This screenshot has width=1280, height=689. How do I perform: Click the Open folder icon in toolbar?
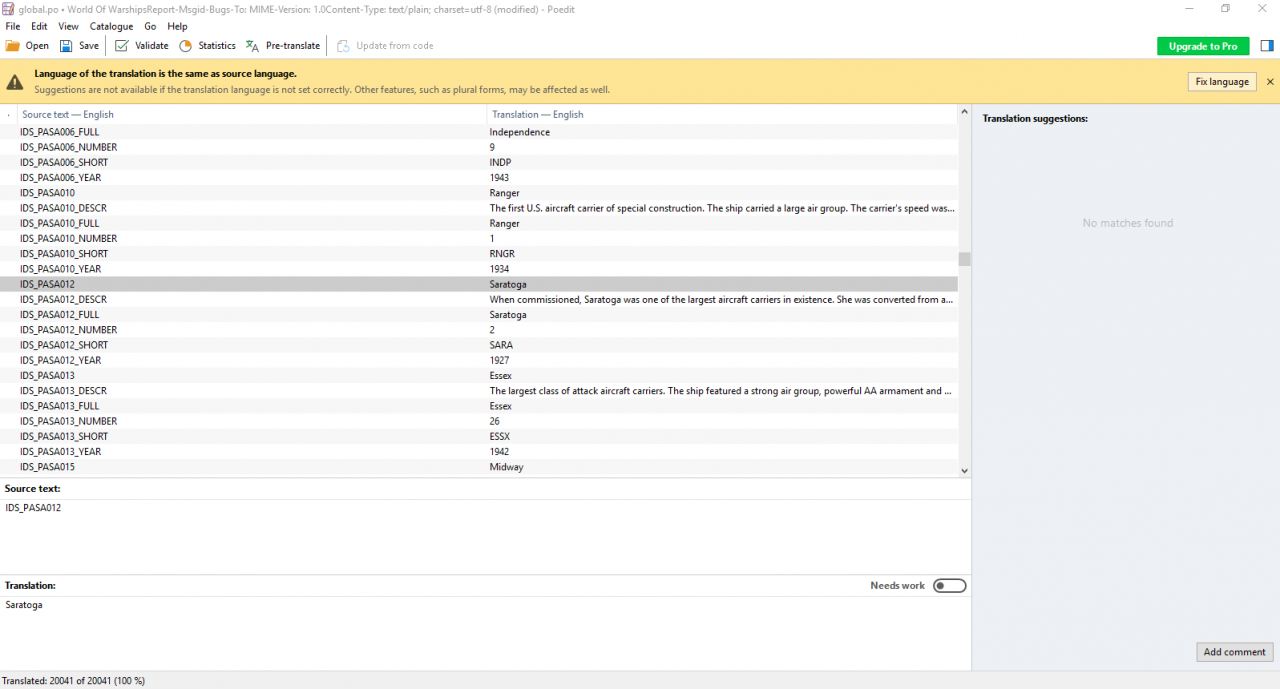tap(13, 46)
